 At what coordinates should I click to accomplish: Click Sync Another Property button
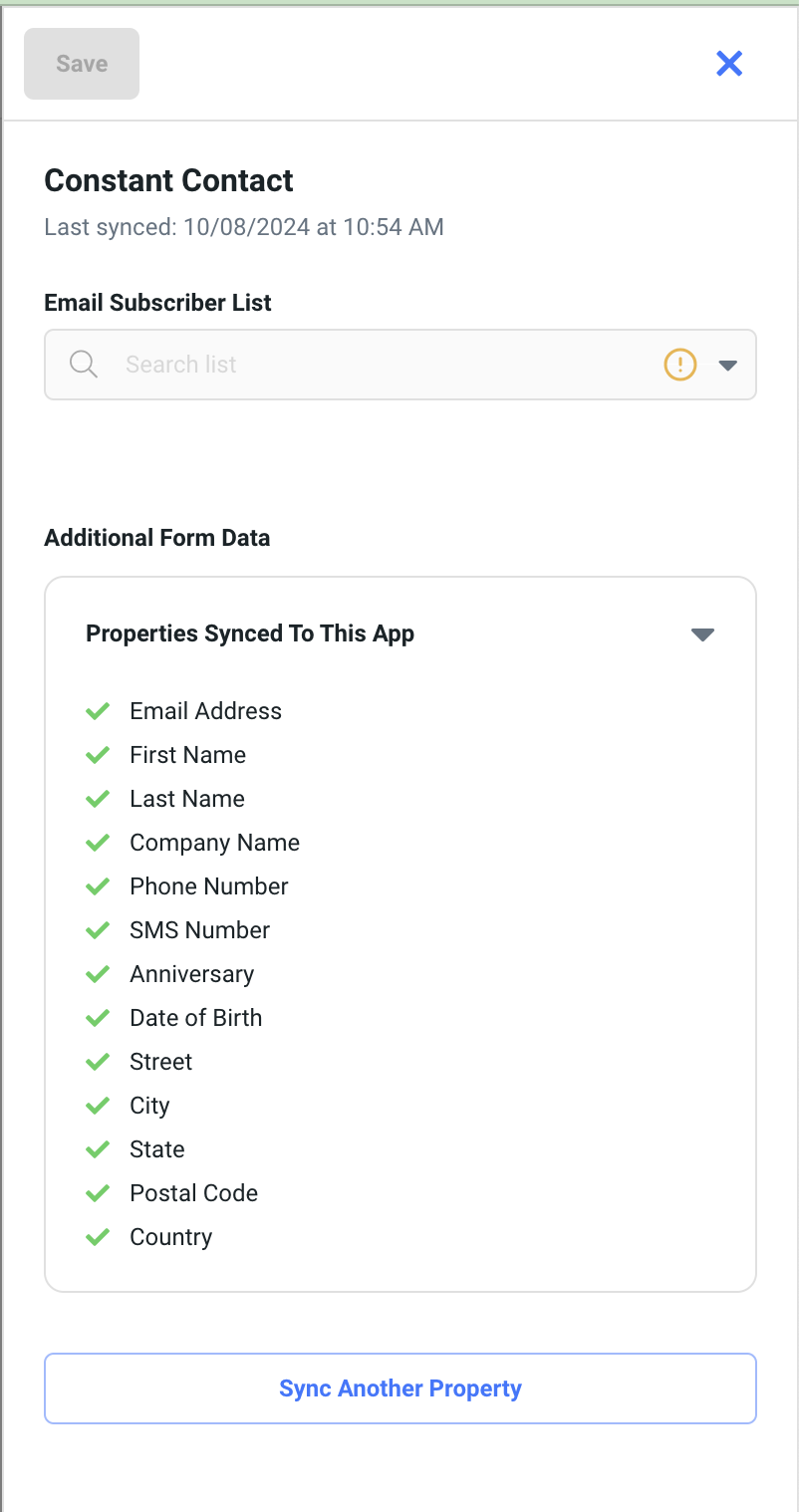[x=400, y=1388]
